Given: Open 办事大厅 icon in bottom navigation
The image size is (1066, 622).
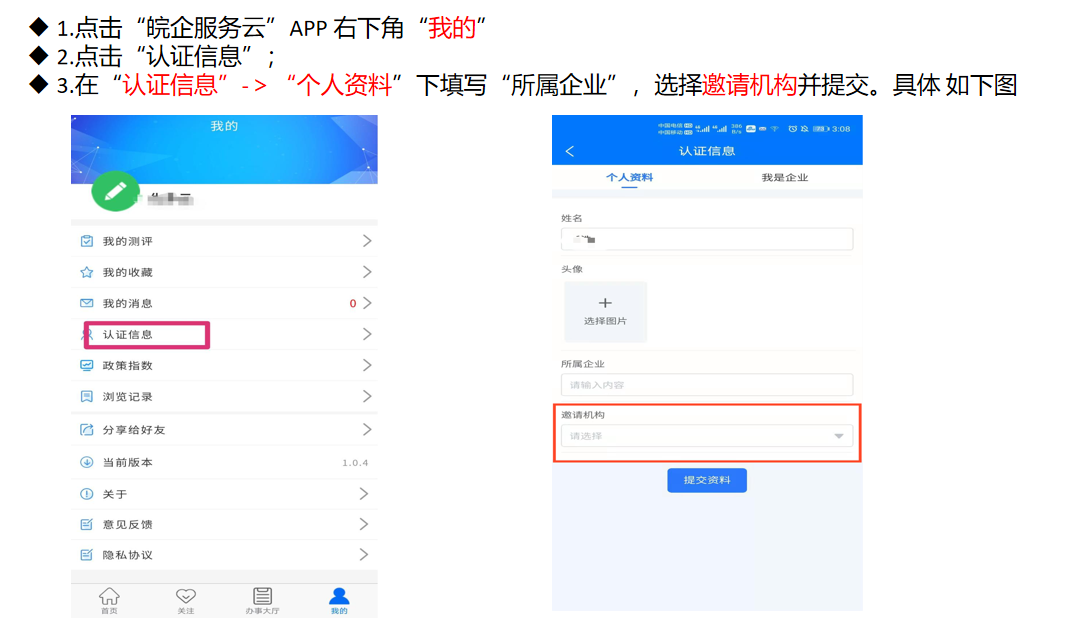Looking at the screenshot, I should tap(262, 598).
